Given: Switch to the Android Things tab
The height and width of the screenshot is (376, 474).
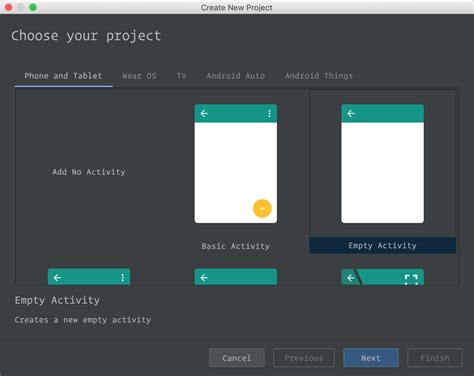Looking at the screenshot, I should pos(319,76).
